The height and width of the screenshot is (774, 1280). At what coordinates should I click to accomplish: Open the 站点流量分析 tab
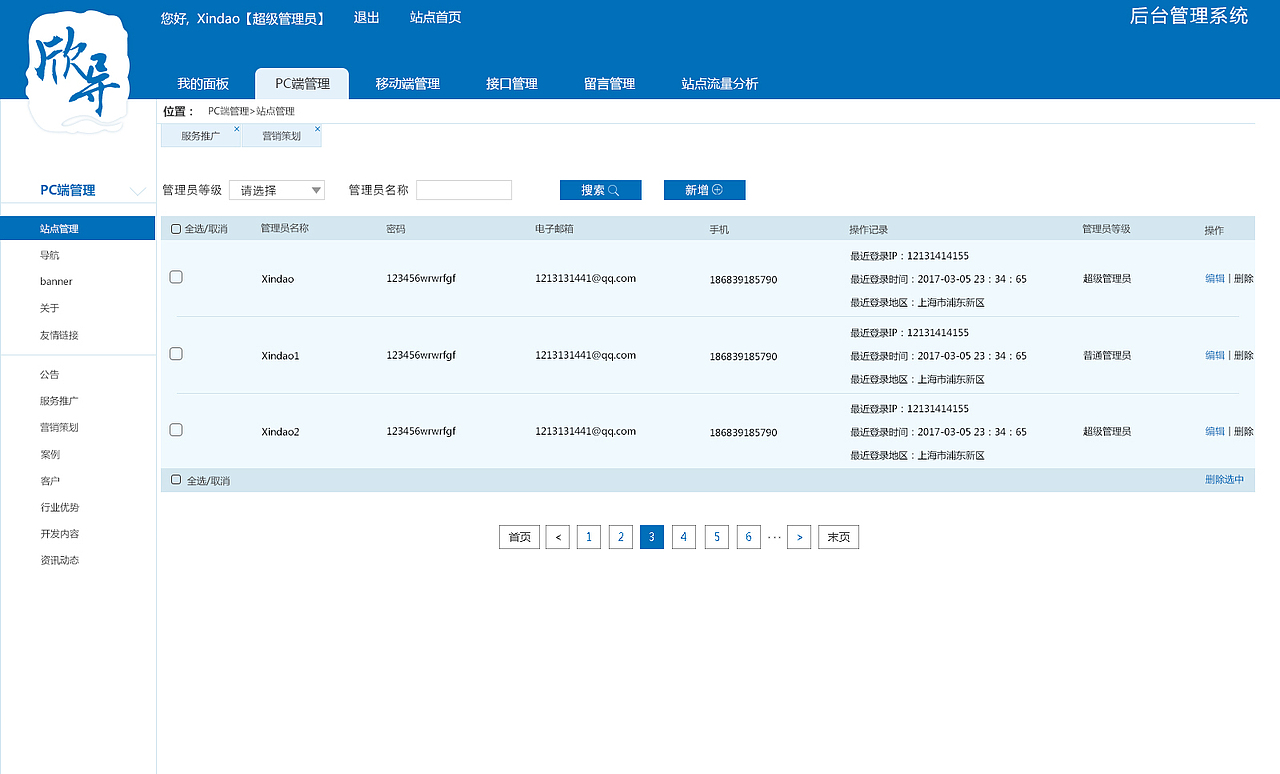(719, 84)
